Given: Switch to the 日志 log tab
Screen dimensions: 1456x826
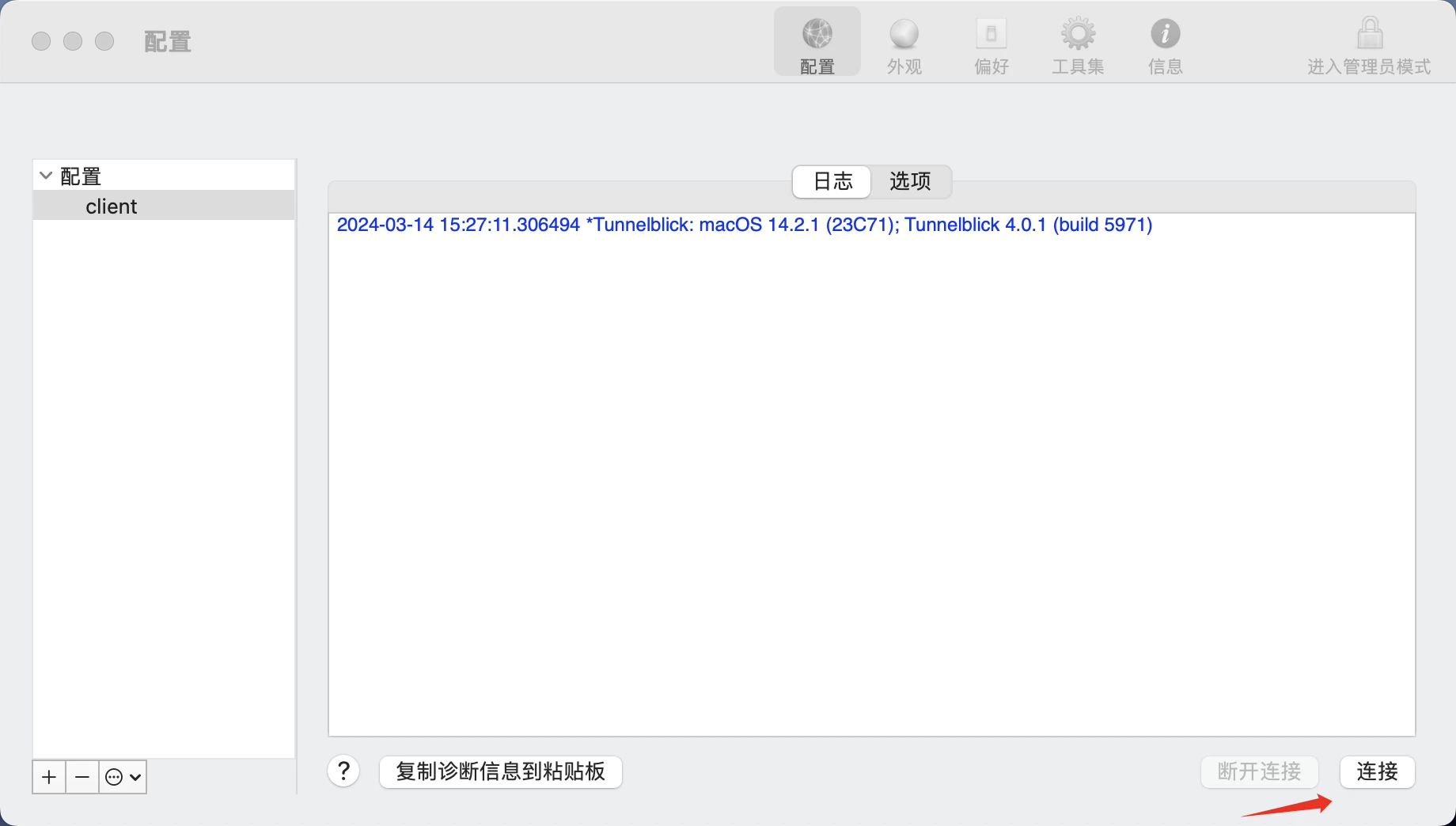Looking at the screenshot, I should pyautogui.click(x=832, y=181).
